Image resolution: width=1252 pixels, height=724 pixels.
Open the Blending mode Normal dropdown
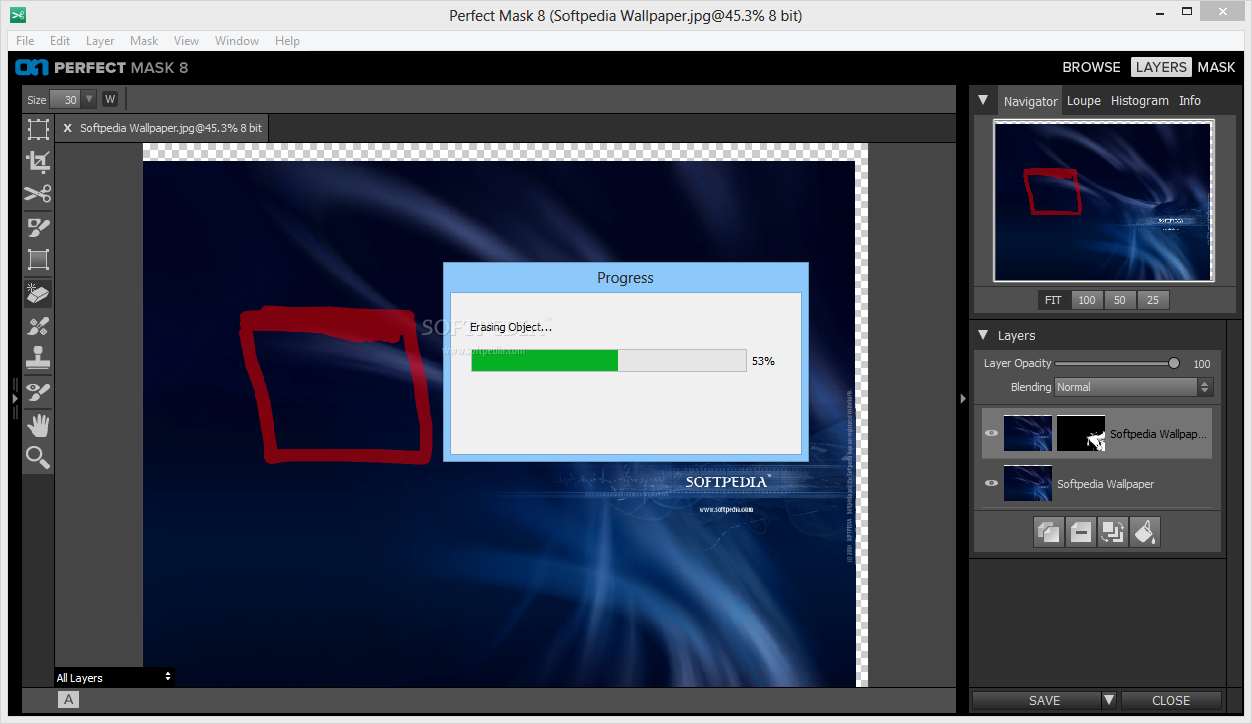tap(1133, 387)
